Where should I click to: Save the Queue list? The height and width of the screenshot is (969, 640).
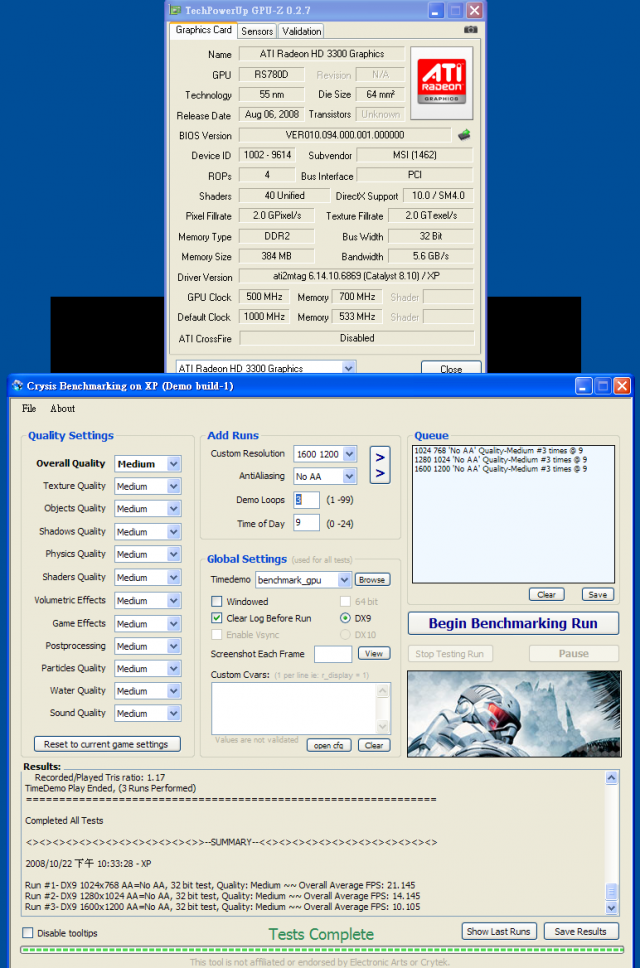597,595
